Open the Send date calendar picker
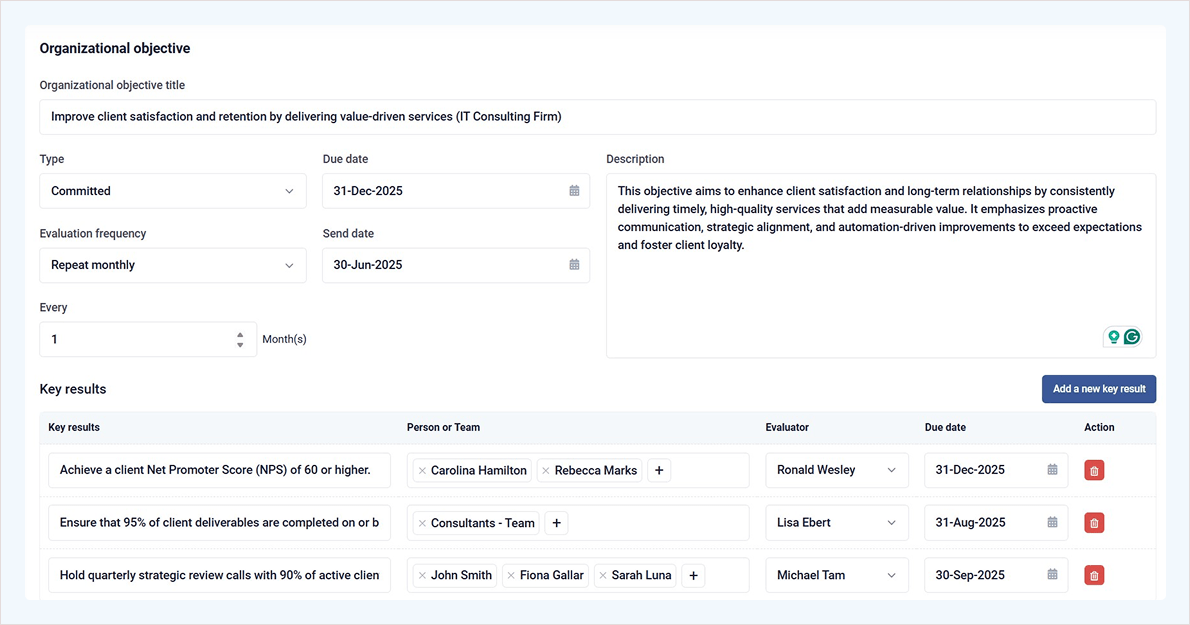 [x=573, y=265]
